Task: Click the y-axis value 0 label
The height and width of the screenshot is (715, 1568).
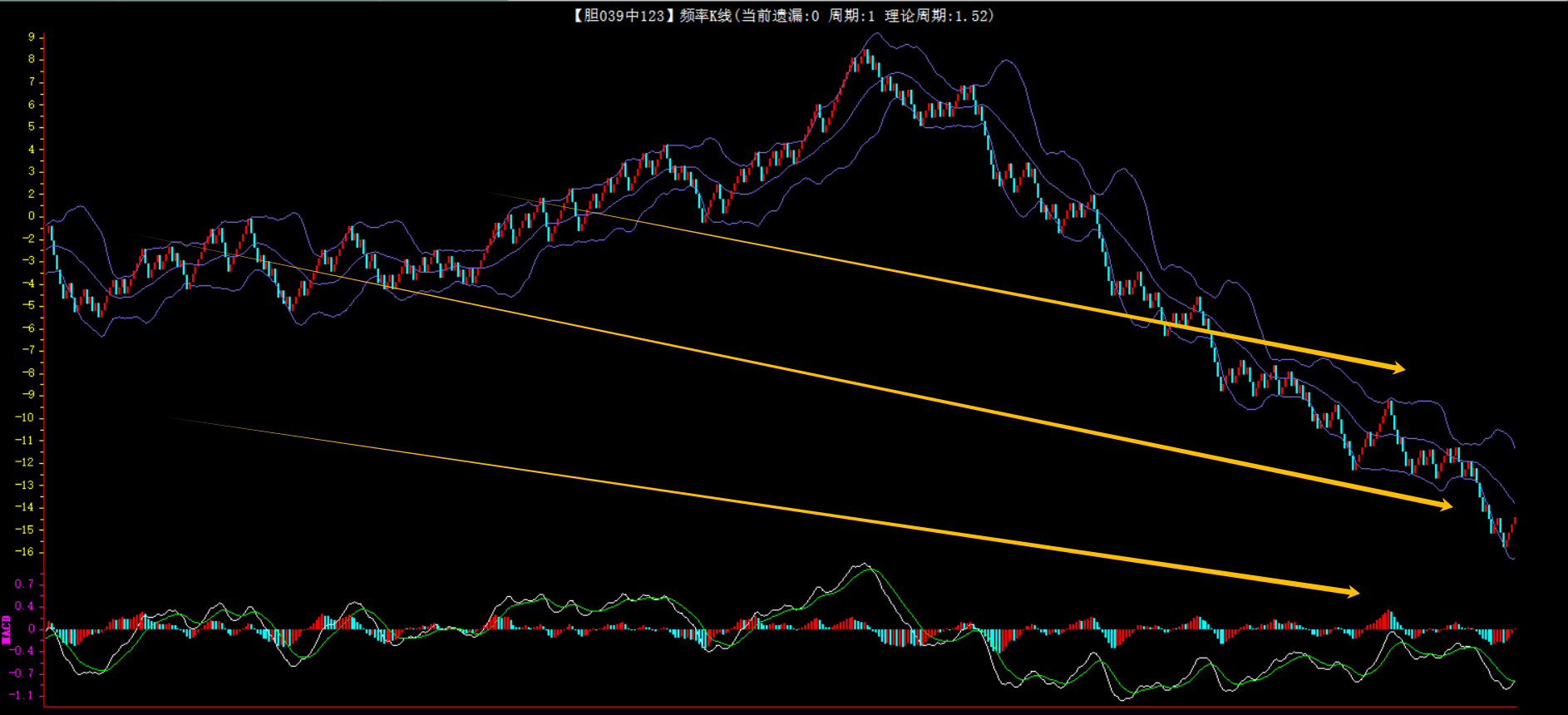Action: coord(32,216)
